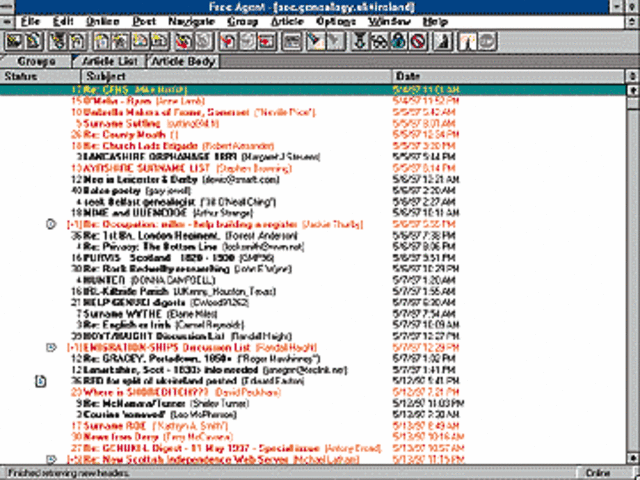
Task: Click the Keep article padlock icon
Action: (400, 42)
